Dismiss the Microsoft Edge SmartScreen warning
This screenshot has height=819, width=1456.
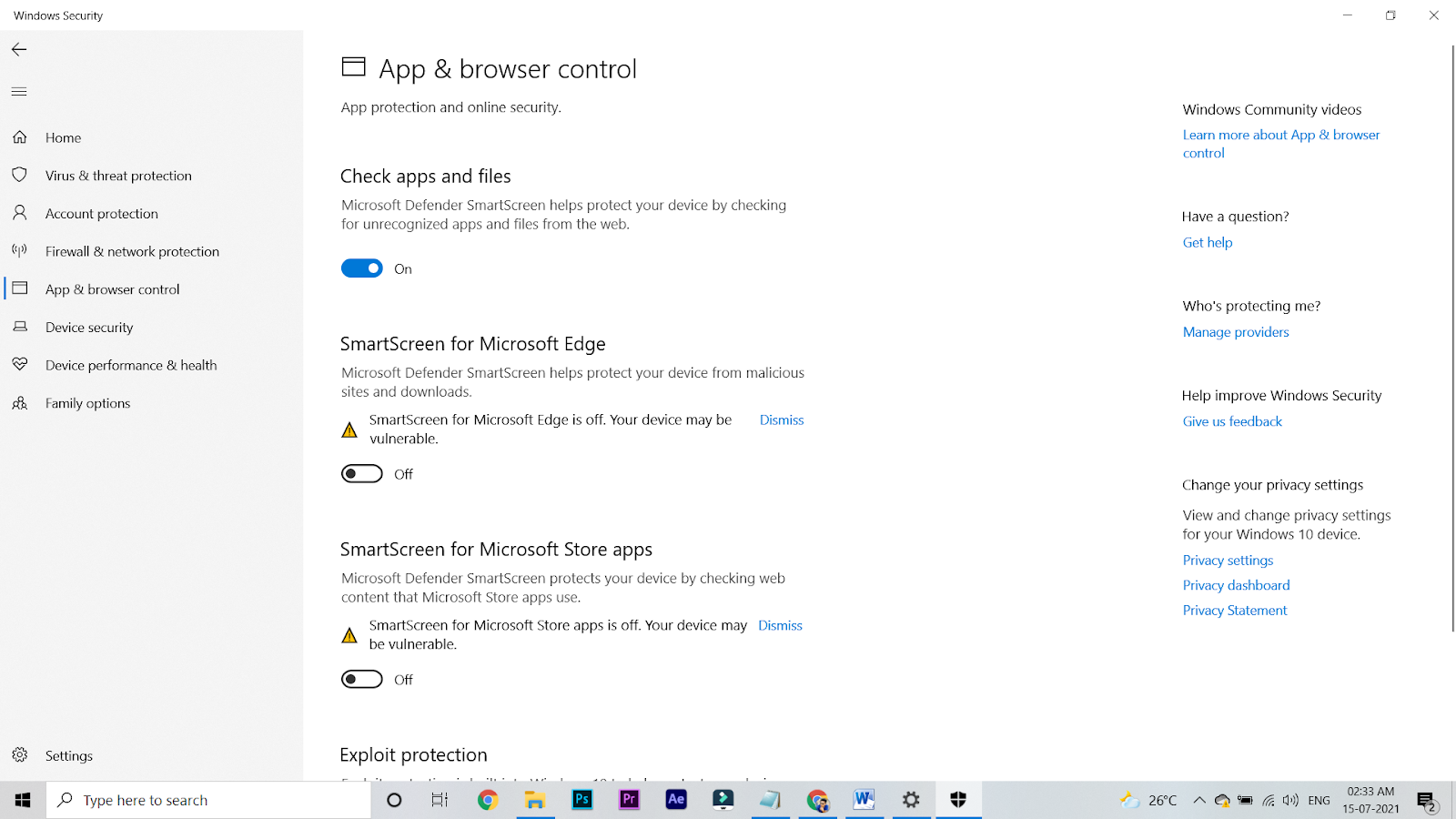782,420
